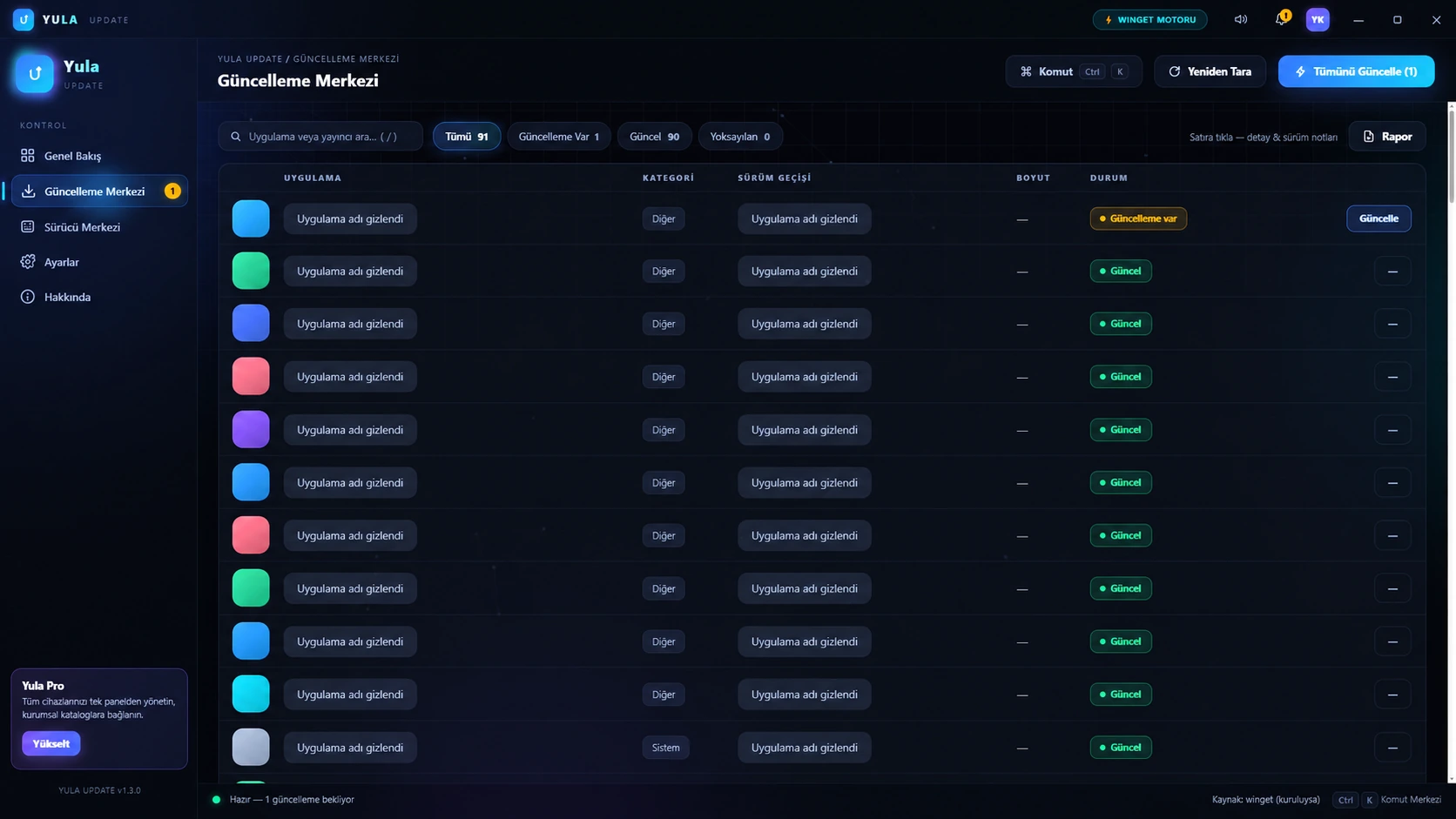Click the Sürüm Geçişi column header
The width and height of the screenshot is (1456, 819).
pyautogui.click(x=774, y=178)
